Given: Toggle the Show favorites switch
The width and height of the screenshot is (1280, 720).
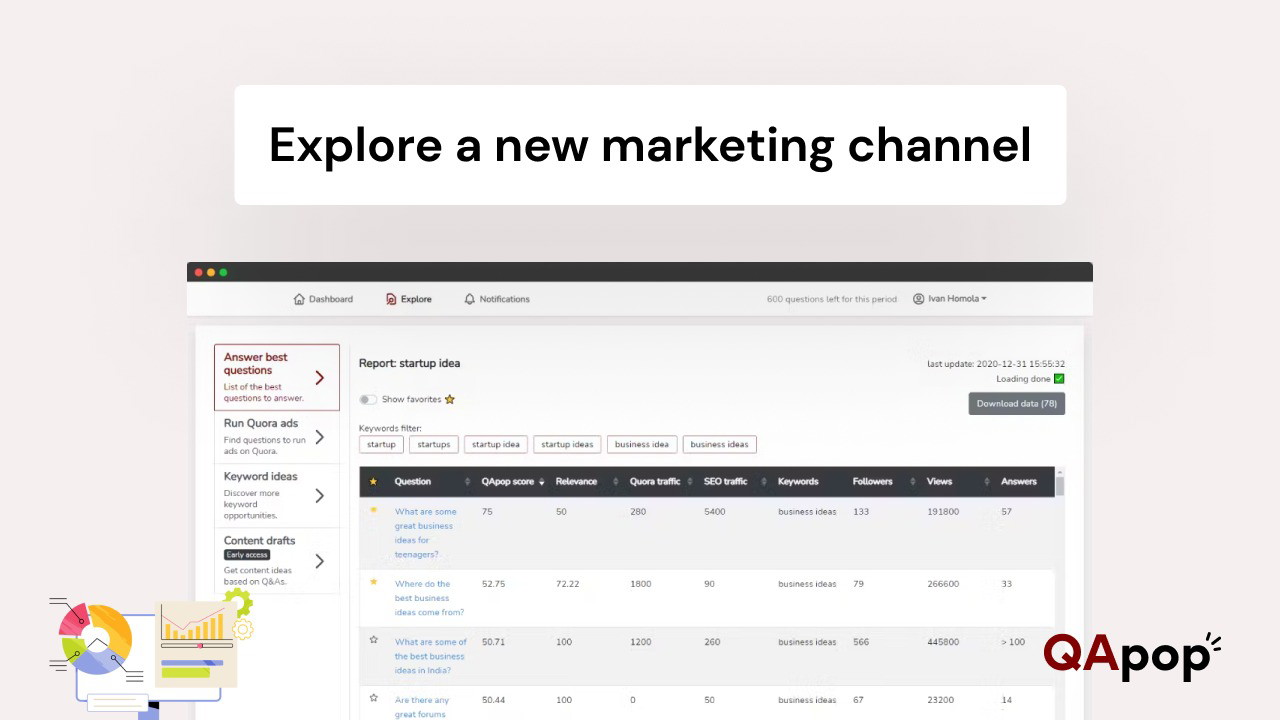Looking at the screenshot, I should click(369, 400).
